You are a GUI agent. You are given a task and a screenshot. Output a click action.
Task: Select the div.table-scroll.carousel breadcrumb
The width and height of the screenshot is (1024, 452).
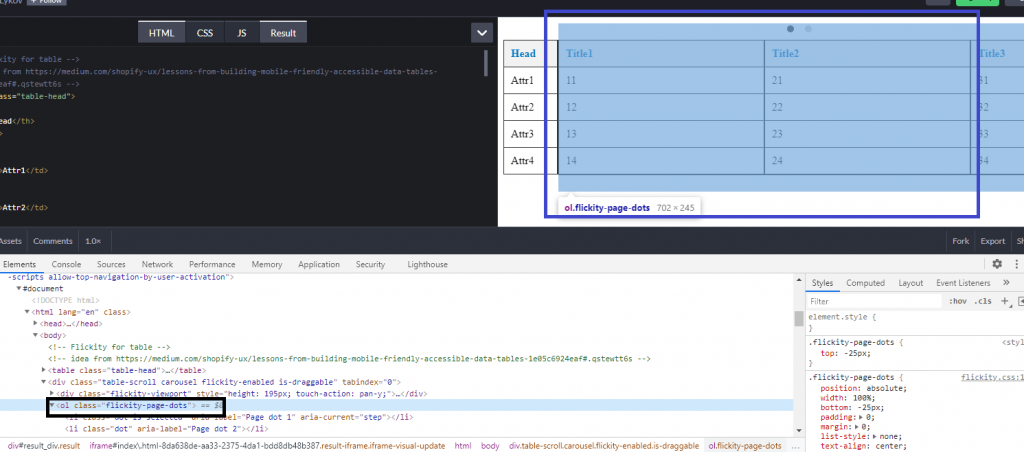[604, 446]
